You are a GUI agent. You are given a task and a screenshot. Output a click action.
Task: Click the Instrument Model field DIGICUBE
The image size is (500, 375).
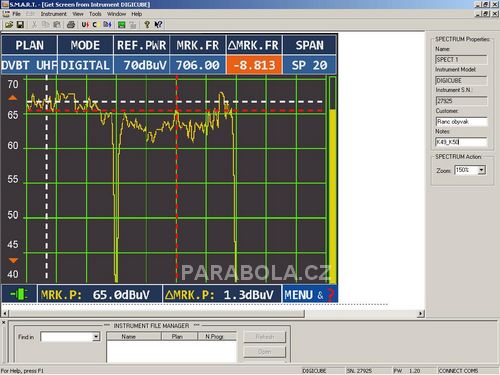461,81
